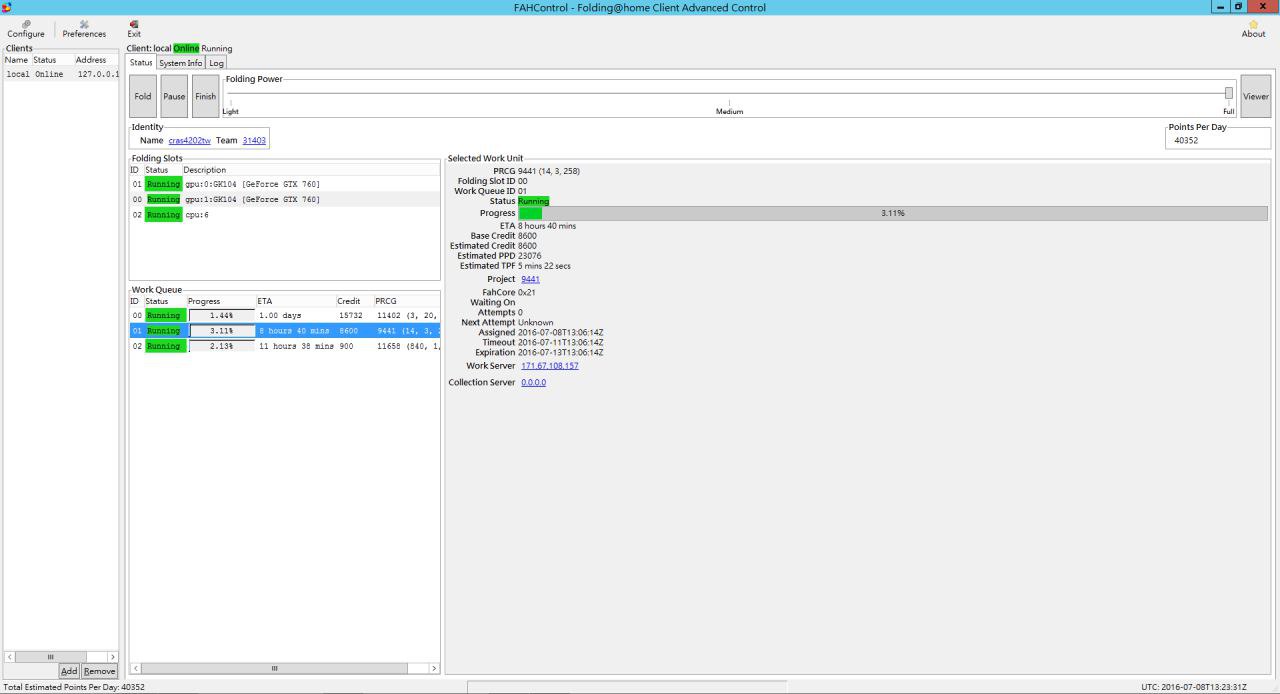Switch to the Log tab
The height and width of the screenshot is (694, 1280).
pyautogui.click(x=216, y=63)
